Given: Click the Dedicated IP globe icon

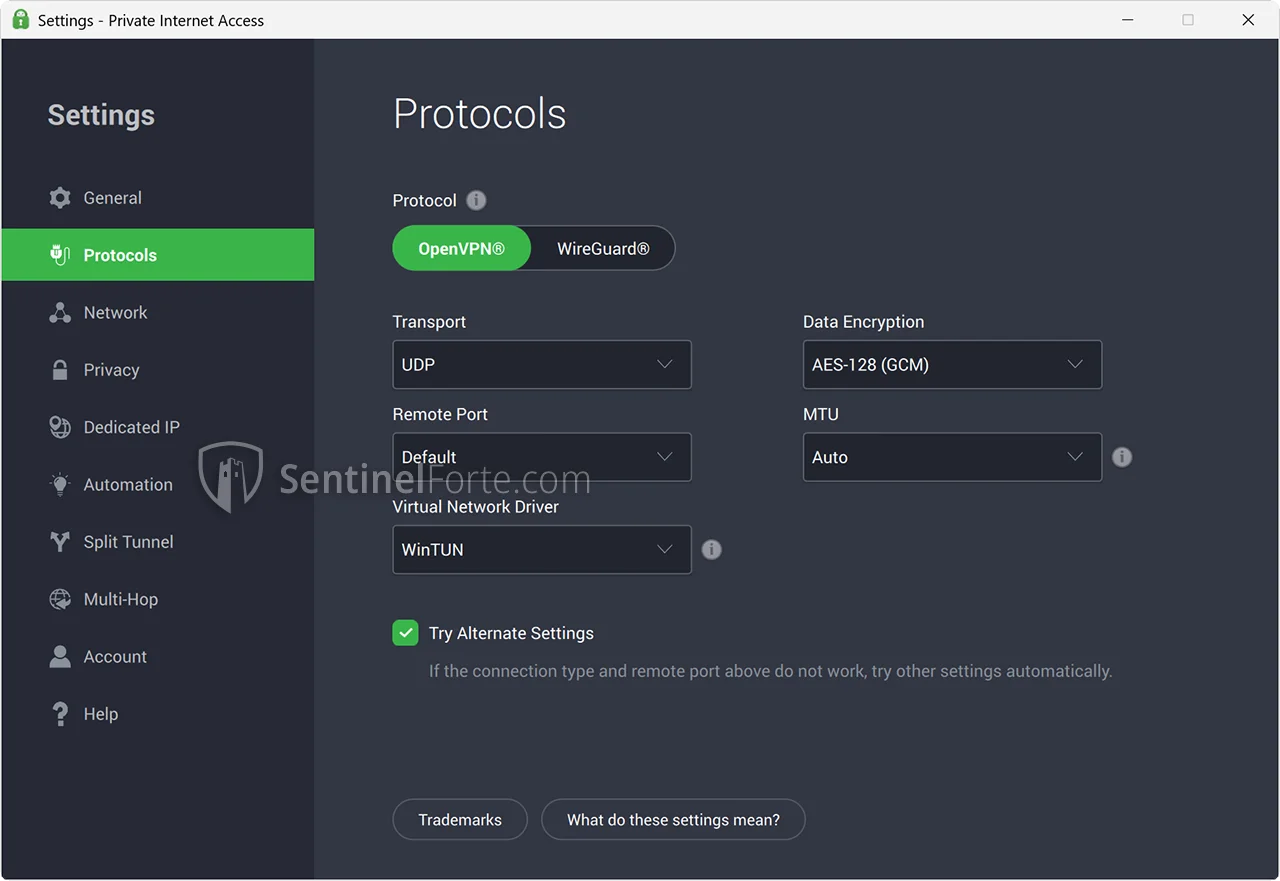Looking at the screenshot, I should [60, 427].
